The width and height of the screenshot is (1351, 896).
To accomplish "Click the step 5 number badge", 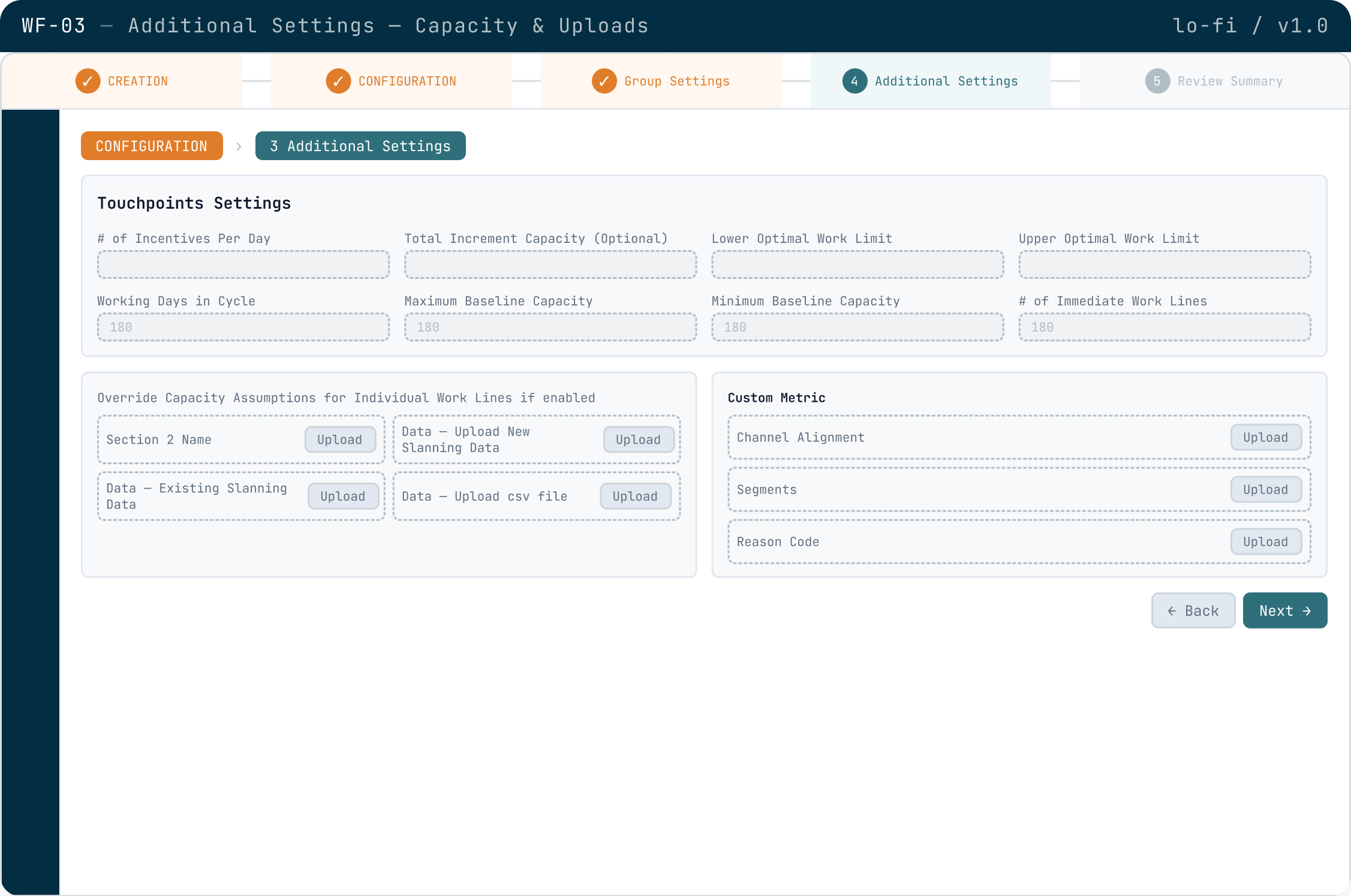I will pyautogui.click(x=1157, y=81).
